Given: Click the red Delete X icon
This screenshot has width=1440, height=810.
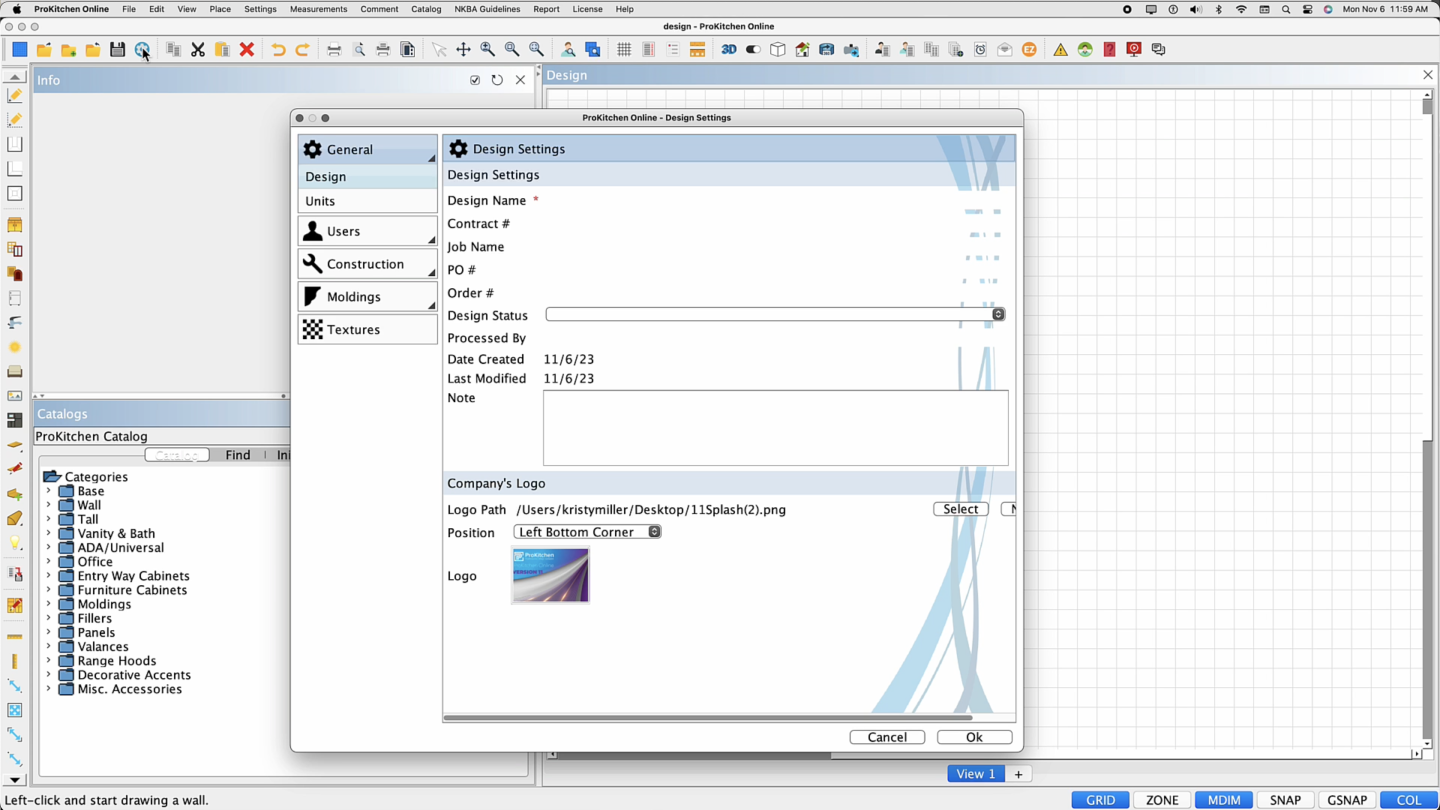Looking at the screenshot, I should click(x=247, y=49).
